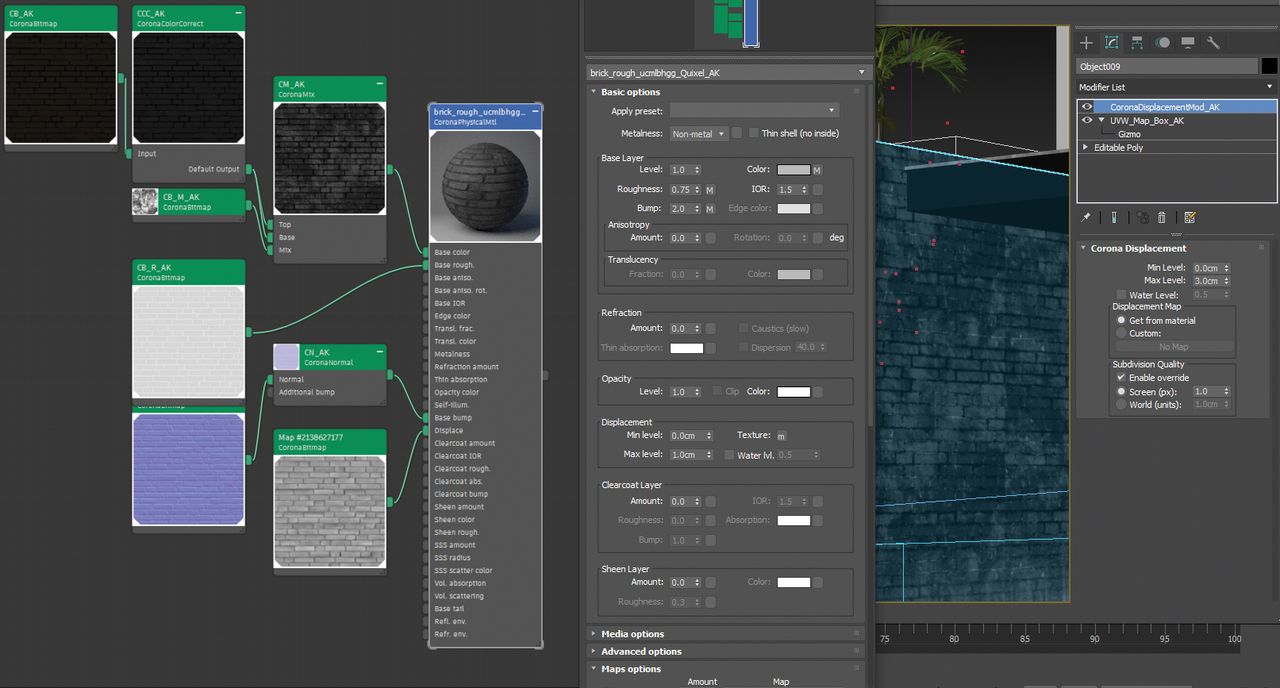
Task: Toggle the Enable override checkbox
Action: pyautogui.click(x=1121, y=378)
